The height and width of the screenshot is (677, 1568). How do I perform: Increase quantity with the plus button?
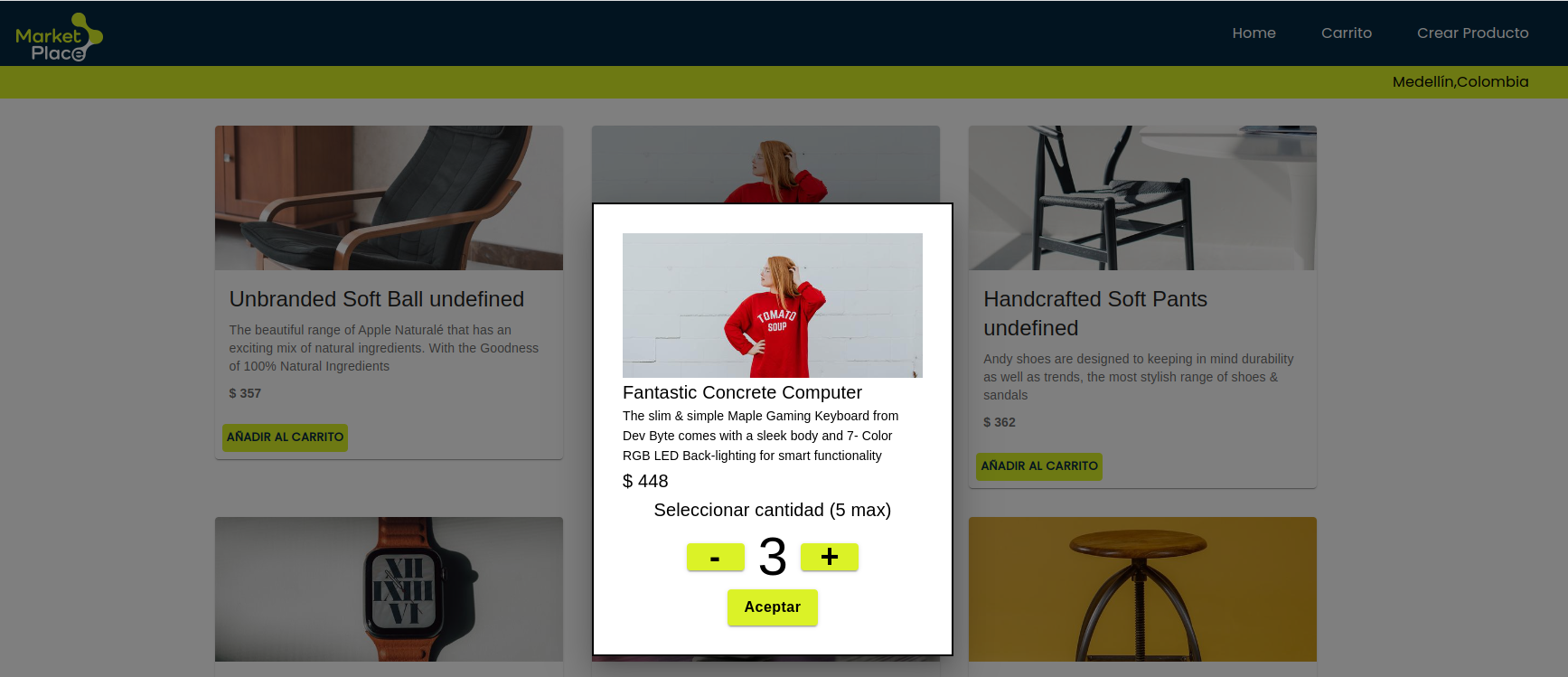829,558
